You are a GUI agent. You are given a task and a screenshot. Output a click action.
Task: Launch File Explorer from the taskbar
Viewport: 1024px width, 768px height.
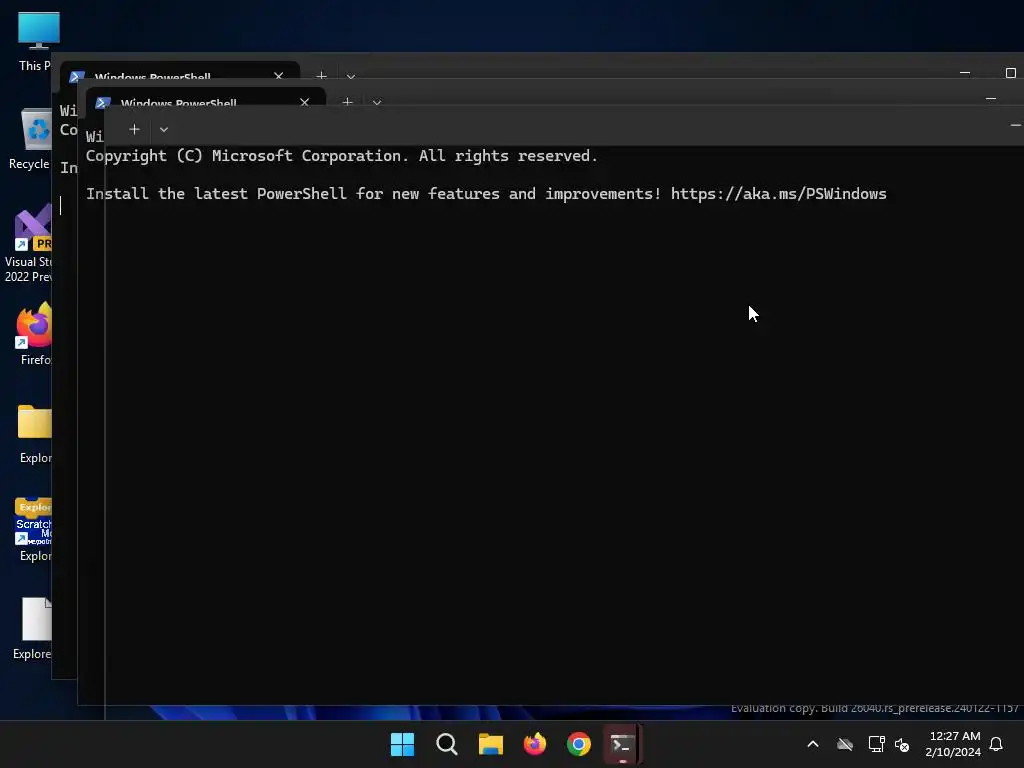point(490,744)
